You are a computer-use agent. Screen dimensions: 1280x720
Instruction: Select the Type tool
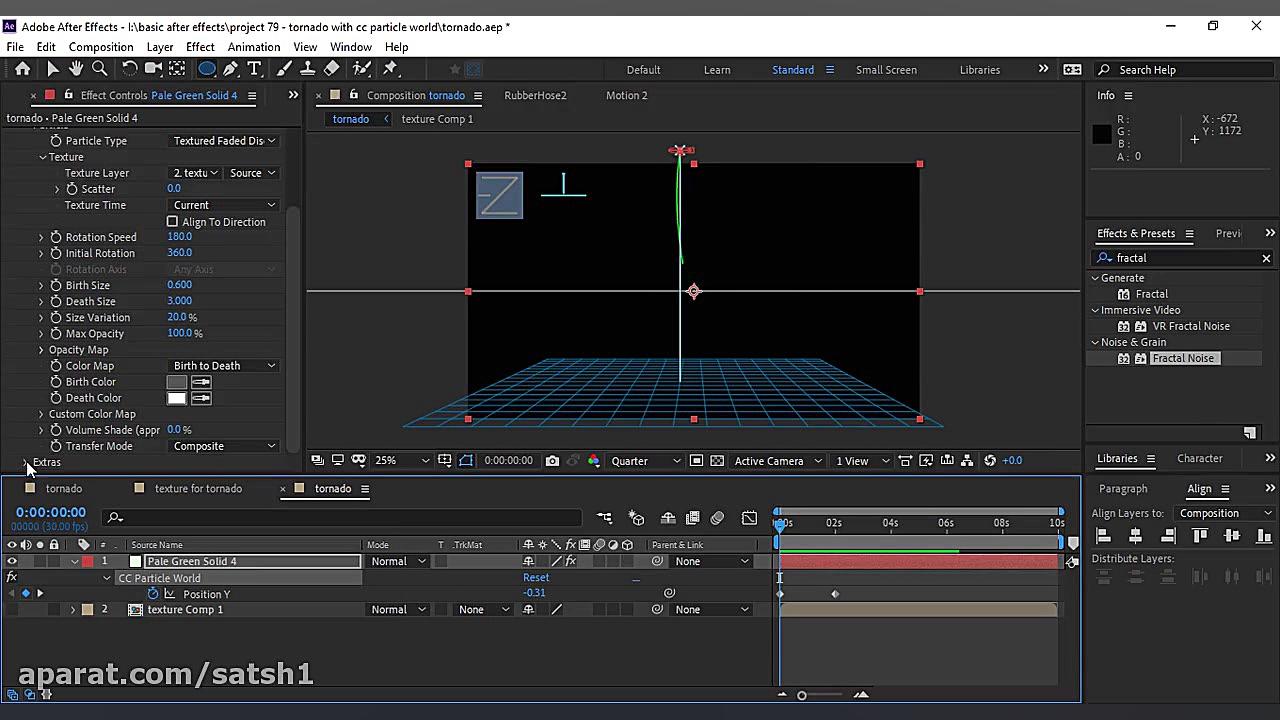click(x=254, y=69)
